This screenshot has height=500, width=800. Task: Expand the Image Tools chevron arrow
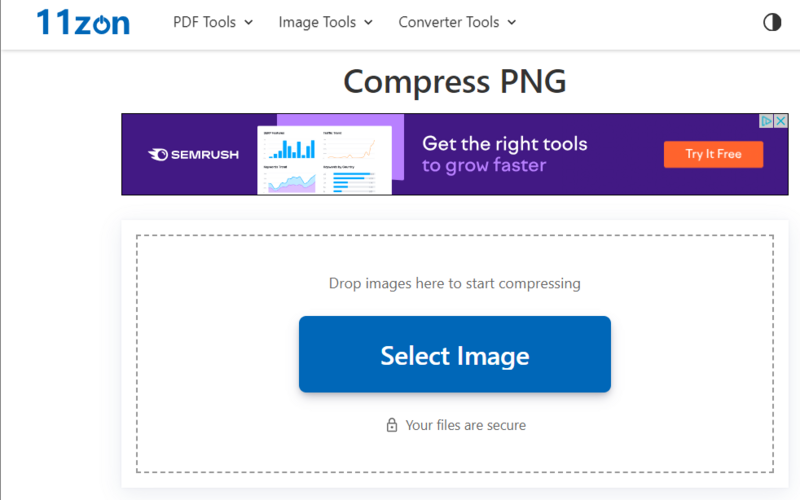click(368, 22)
